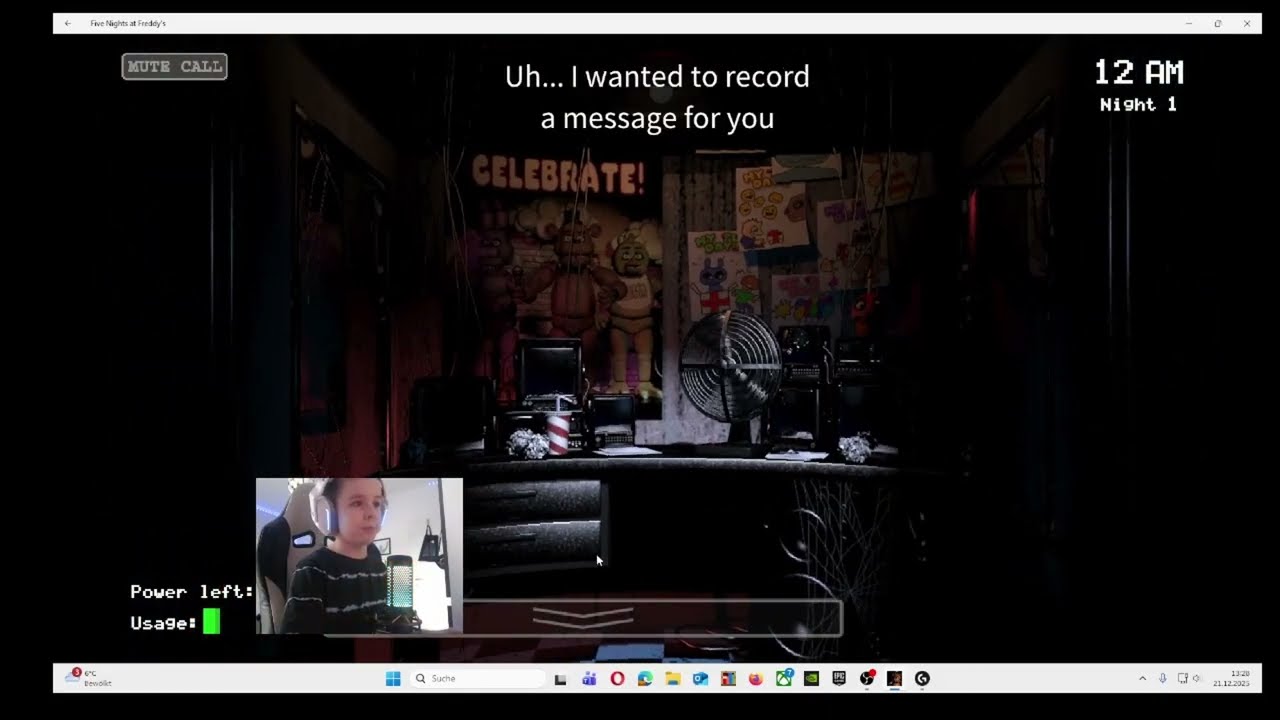Click the Usage label

click(164, 623)
